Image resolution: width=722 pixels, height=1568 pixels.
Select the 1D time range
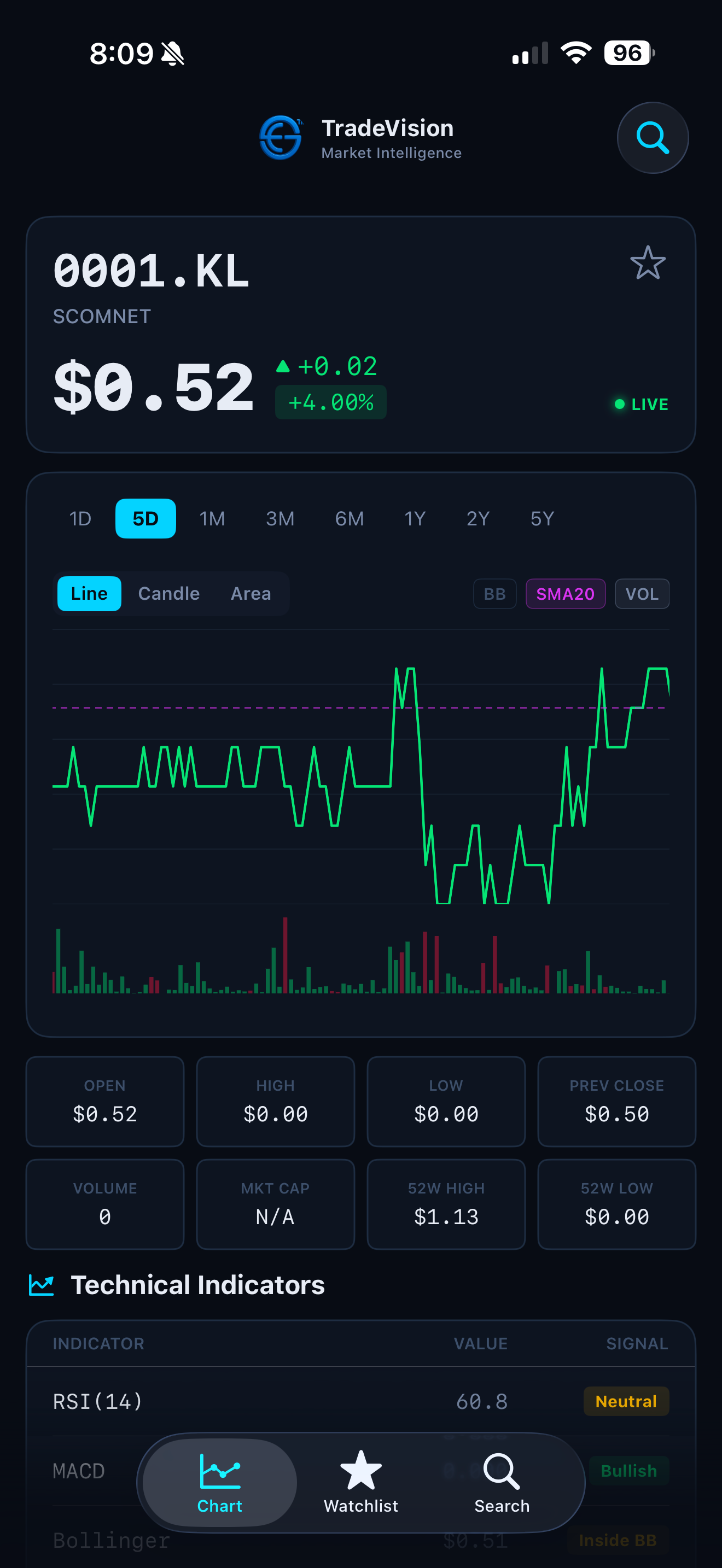(80, 519)
